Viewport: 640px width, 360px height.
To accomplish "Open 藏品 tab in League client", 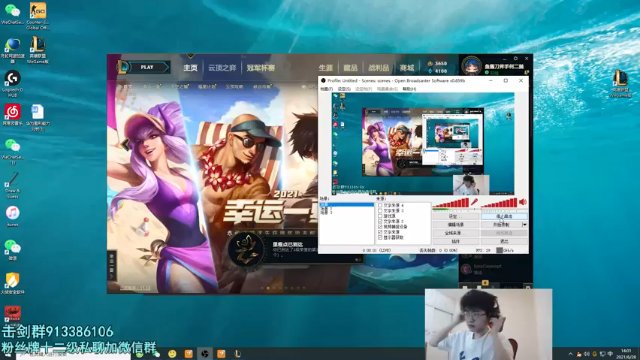I will pos(350,68).
